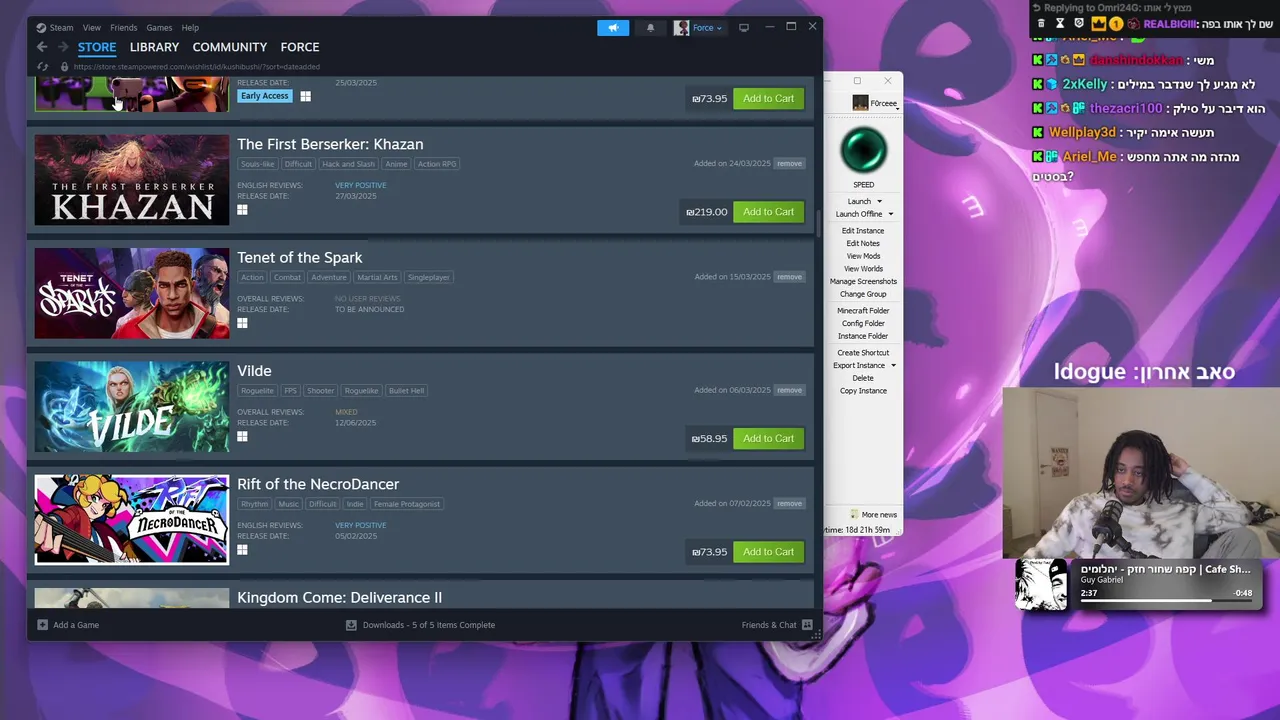Click the Rift of the NecroDancer thumbnail
The height and width of the screenshot is (720, 1280).
pyautogui.click(x=132, y=520)
